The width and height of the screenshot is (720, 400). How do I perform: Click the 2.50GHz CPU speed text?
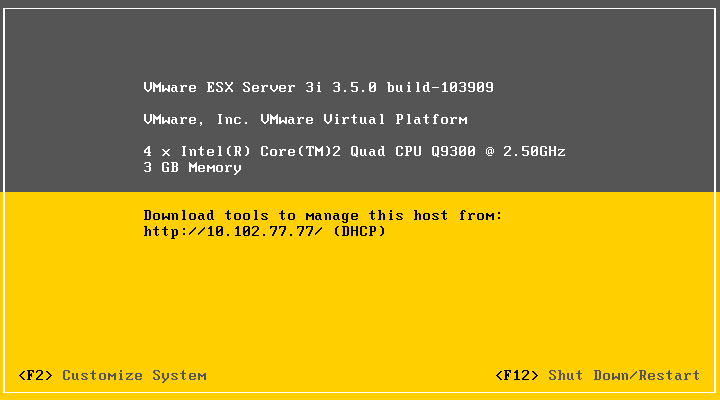[x=534, y=152]
